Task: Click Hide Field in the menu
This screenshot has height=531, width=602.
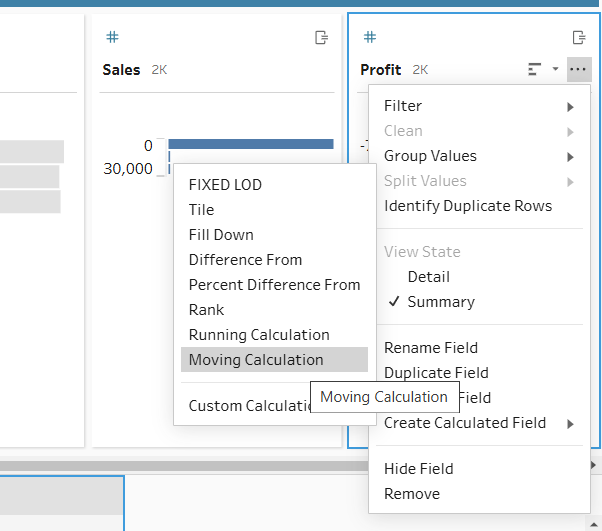Action: 418,469
